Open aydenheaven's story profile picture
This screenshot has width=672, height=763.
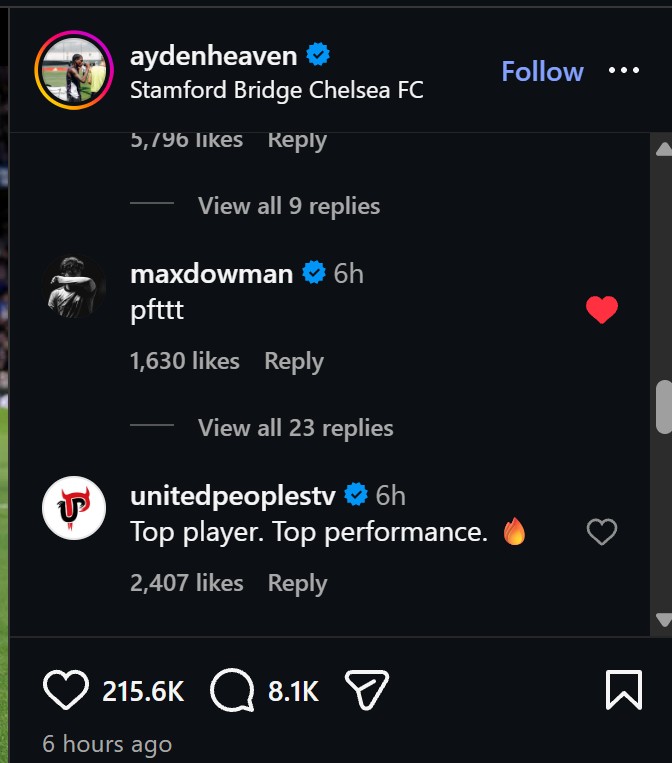73,70
